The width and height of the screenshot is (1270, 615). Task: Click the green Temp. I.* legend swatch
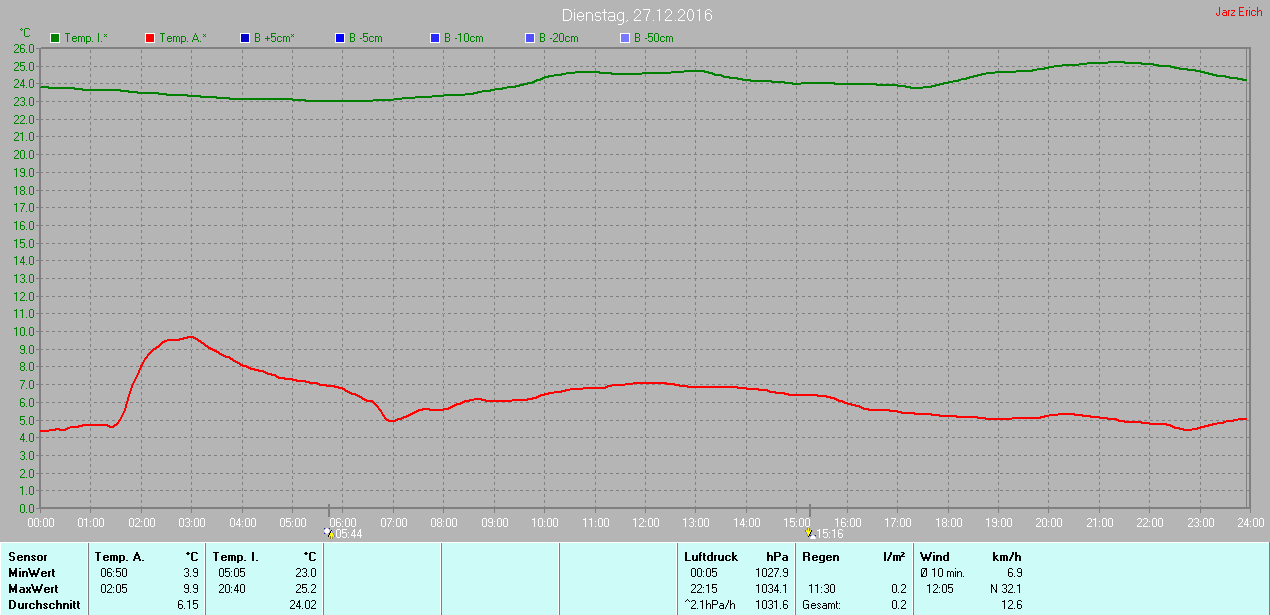click(56, 38)
